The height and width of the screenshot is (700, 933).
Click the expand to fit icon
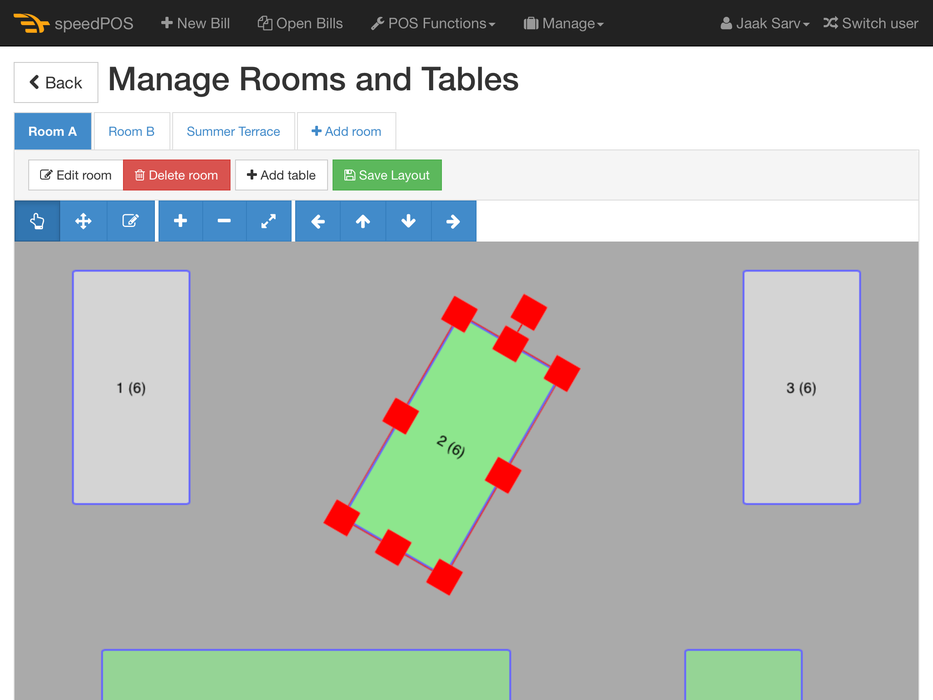268,221
